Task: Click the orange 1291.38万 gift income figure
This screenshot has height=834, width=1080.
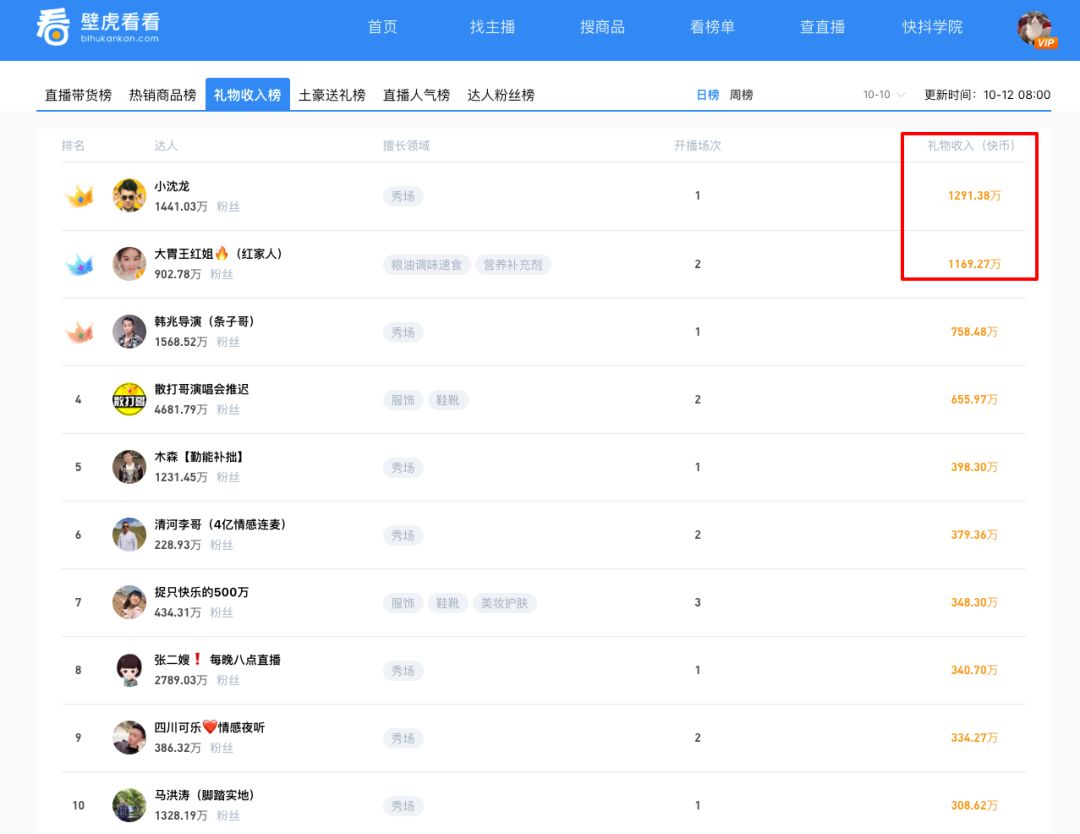Action: pyautogui.click(x=973, y=195)
